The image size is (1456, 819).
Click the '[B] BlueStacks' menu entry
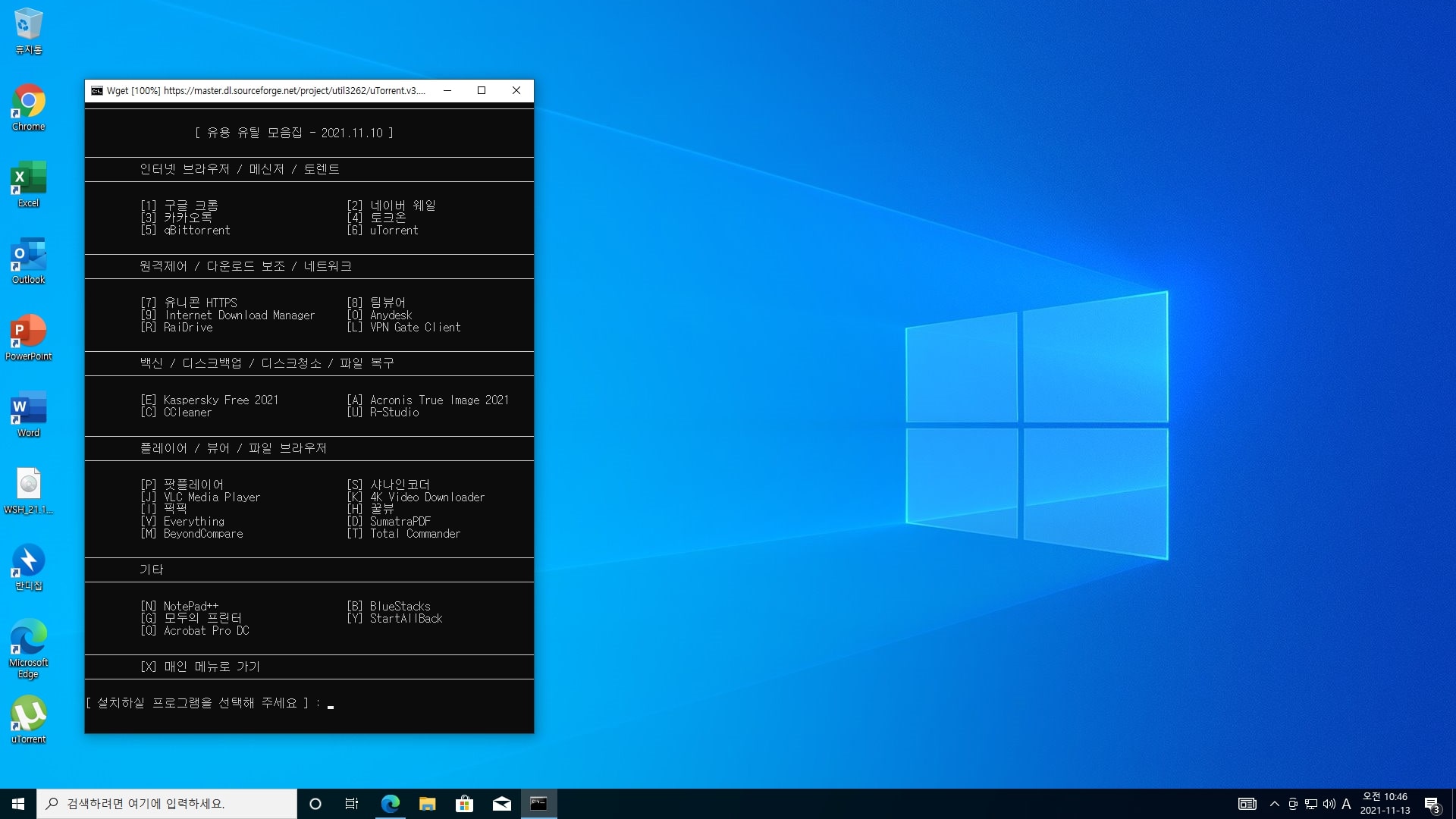tap(388, 606)
